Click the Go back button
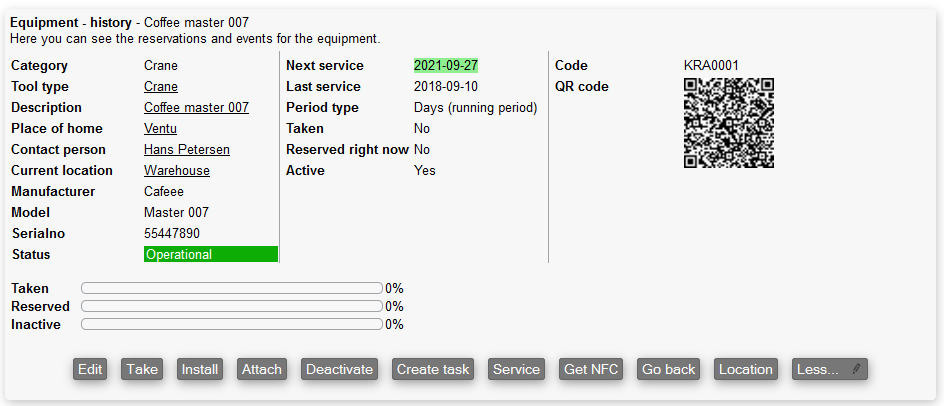 668,369
